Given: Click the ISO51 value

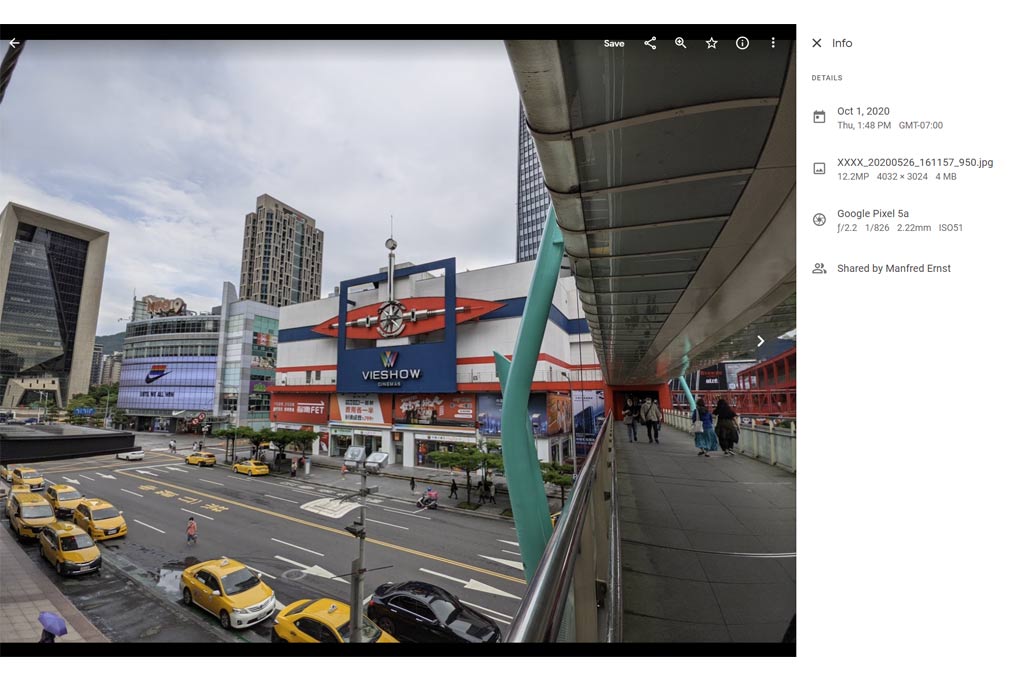Looking at the screenshot, I should pyautogui.click(x=950, y=228).
